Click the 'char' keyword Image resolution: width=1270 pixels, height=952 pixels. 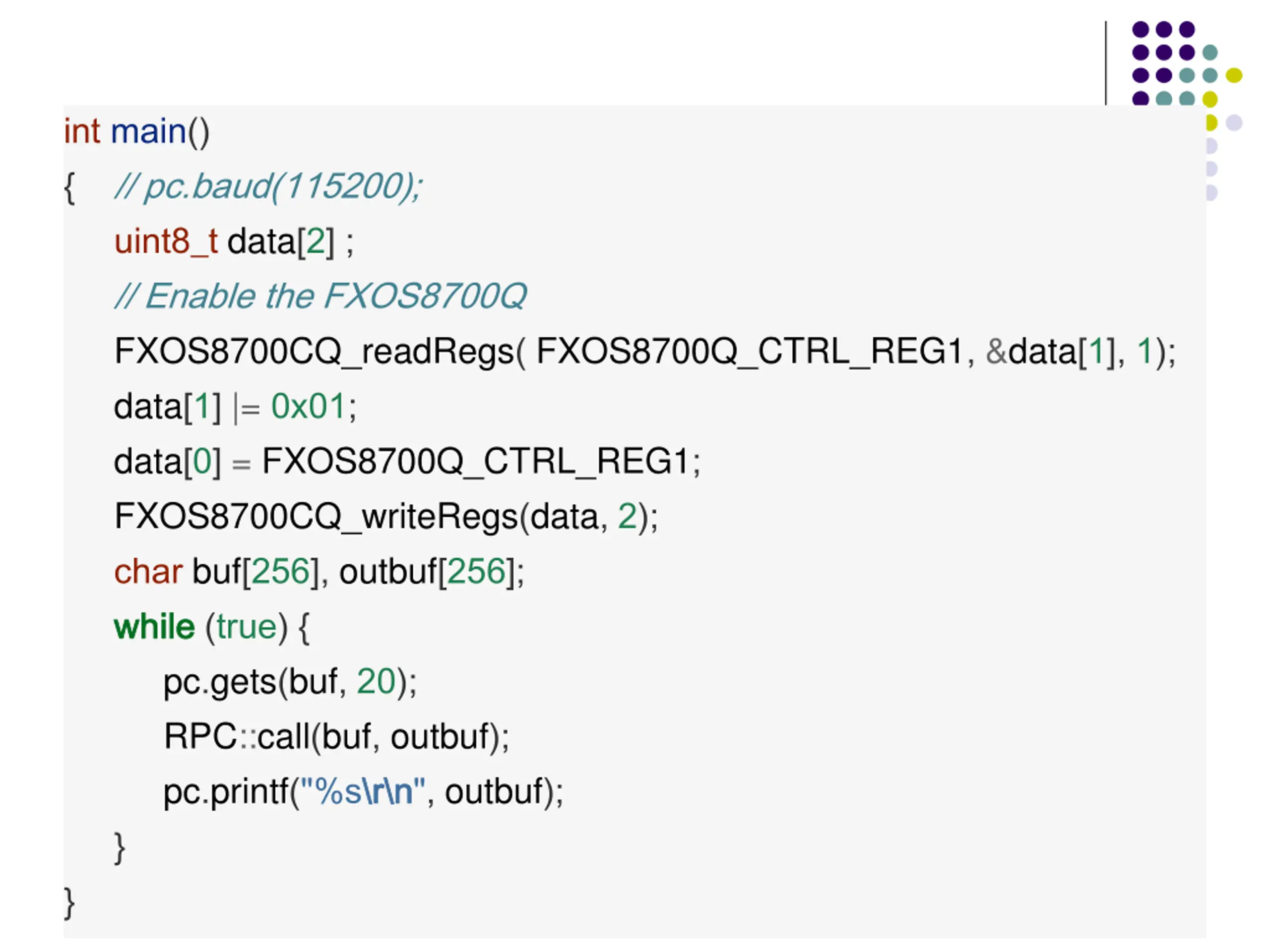click(x=148, y=572)
